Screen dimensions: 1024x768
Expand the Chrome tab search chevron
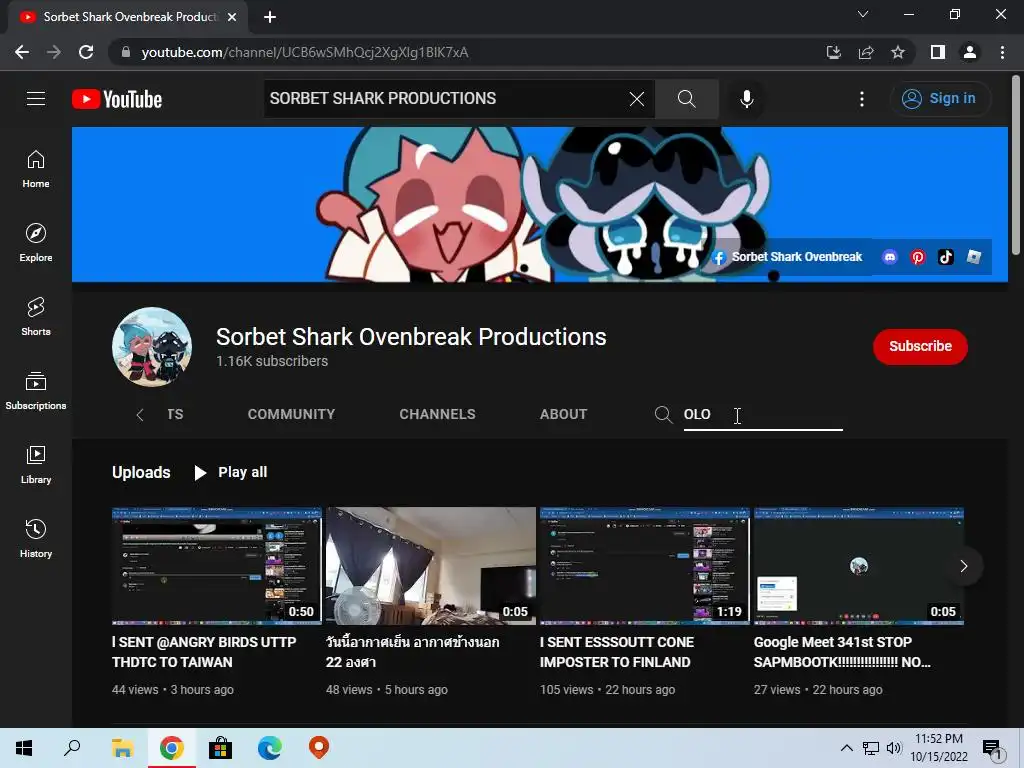click(863, 14)
